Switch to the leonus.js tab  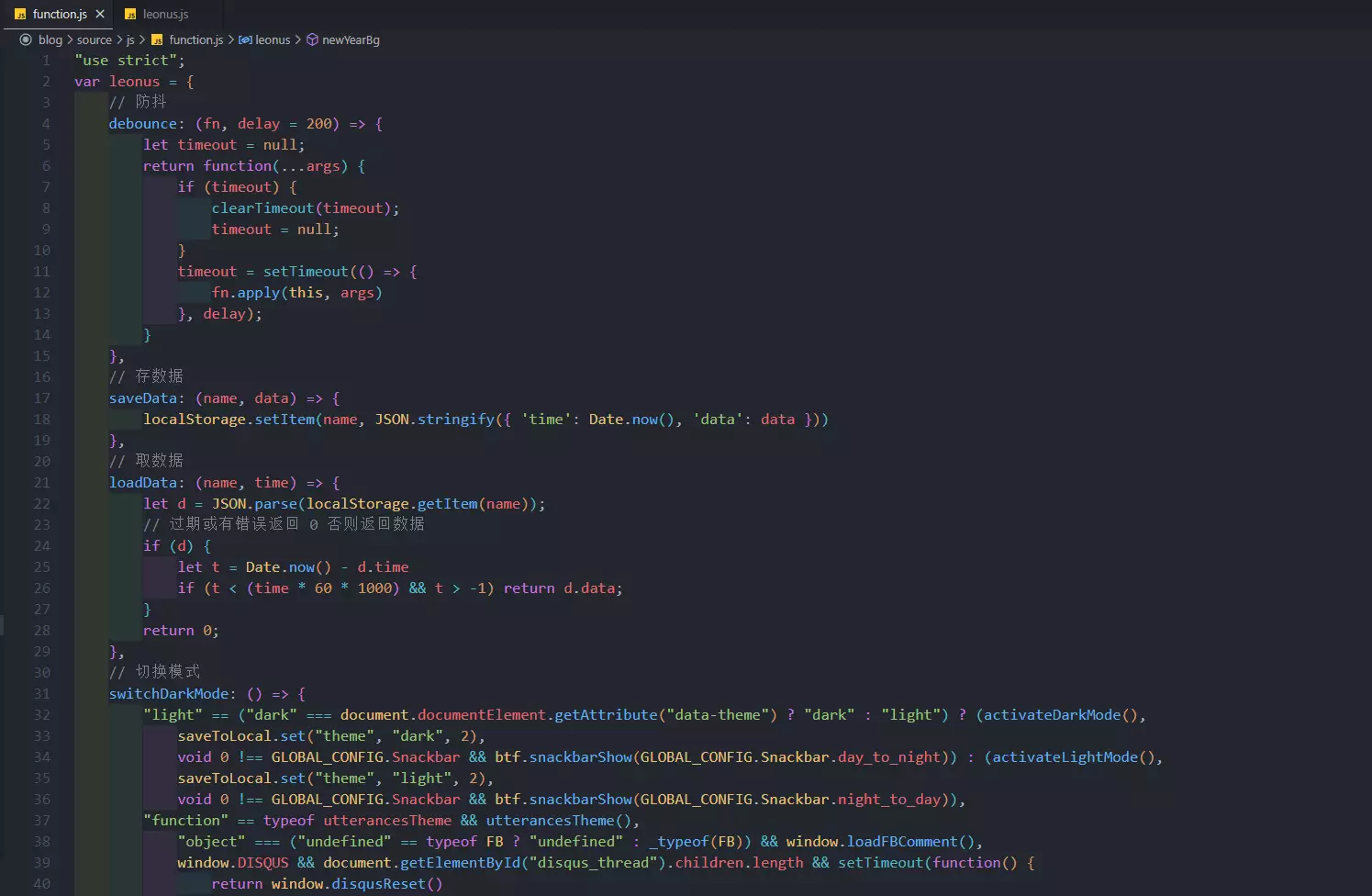(x=165, y=14)
